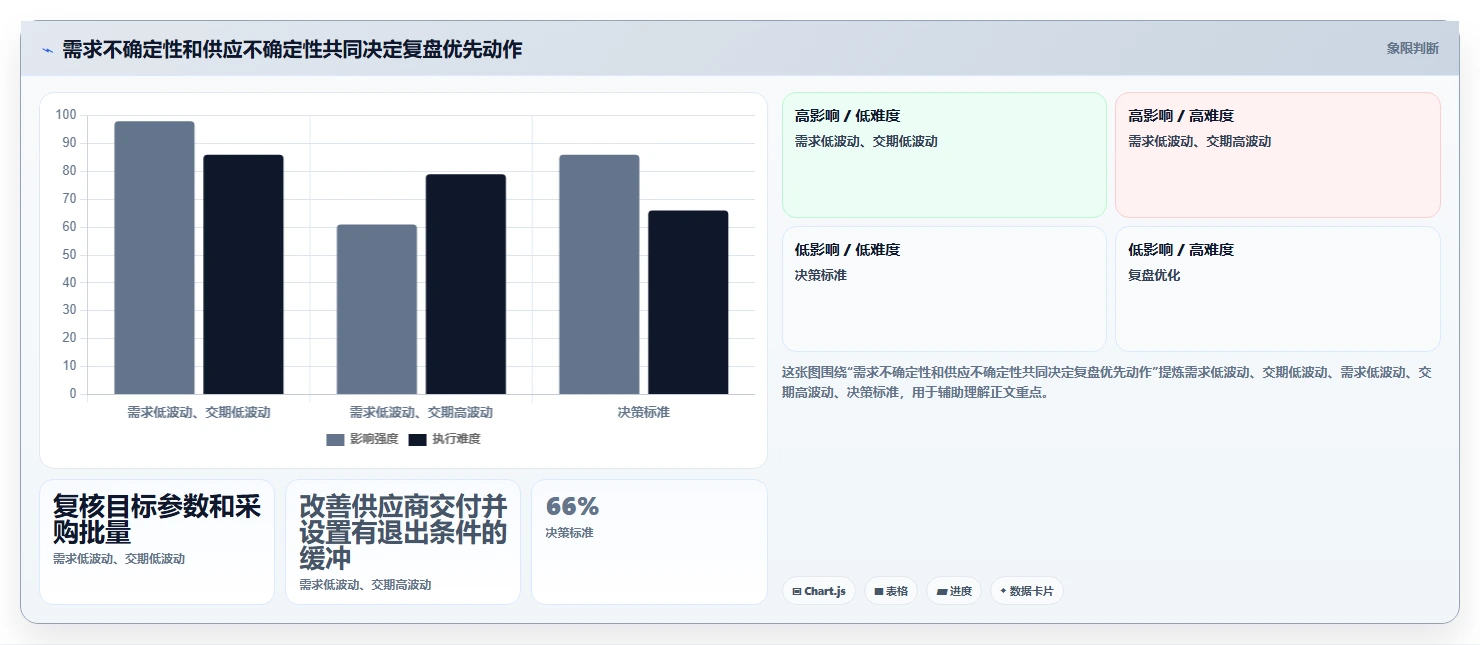Select the 高影响 / 高难度 quadrant card
This screenshot has width=1480, height=645.
(1278, 155)
